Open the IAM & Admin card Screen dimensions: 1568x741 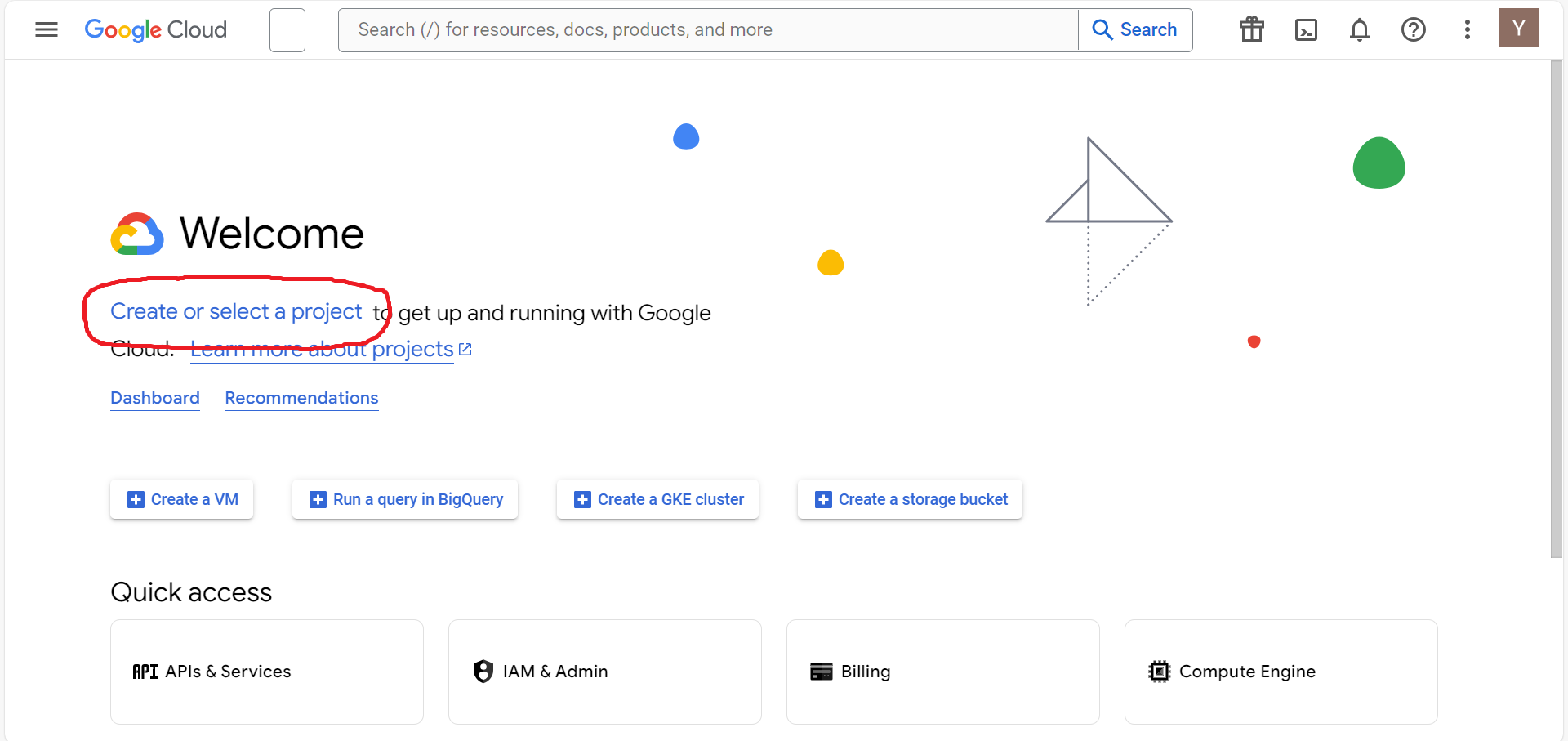click(605, 672)
